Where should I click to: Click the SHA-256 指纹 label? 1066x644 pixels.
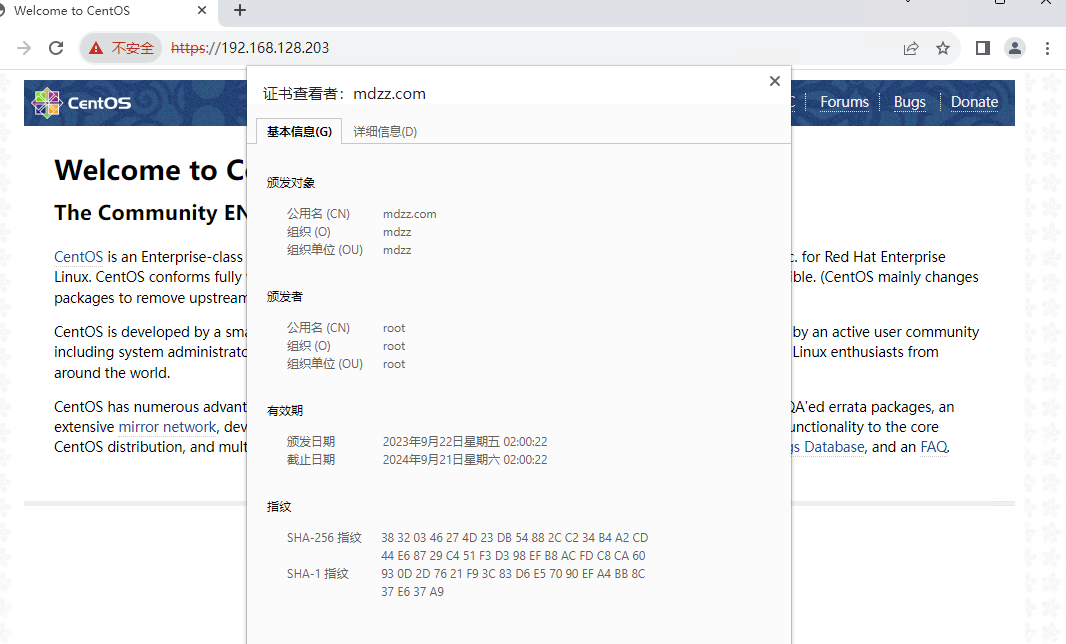click(324, 538)
